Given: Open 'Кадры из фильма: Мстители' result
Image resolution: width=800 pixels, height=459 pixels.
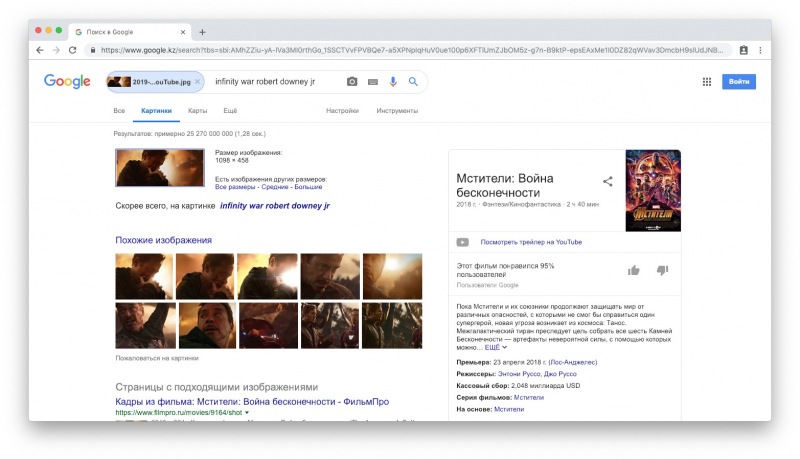Looking at the screenshot, I should (x=252, y=402).
